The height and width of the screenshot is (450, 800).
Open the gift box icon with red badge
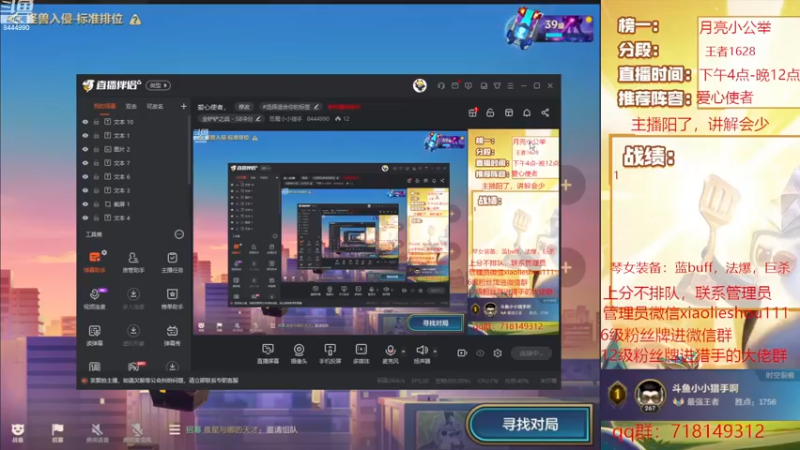click(x=473, y=112)
